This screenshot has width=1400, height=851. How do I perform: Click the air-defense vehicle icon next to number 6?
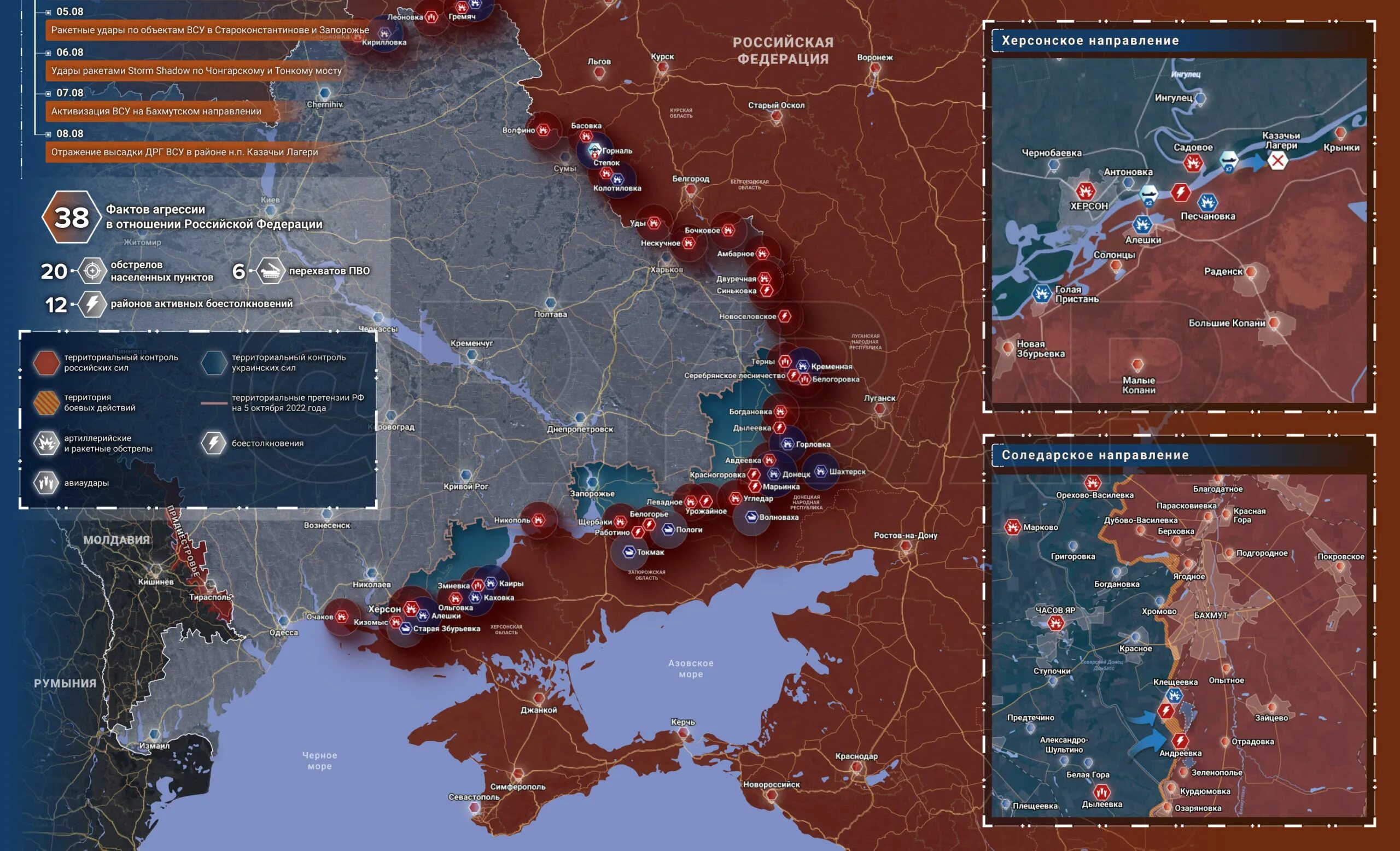point(271,271)
